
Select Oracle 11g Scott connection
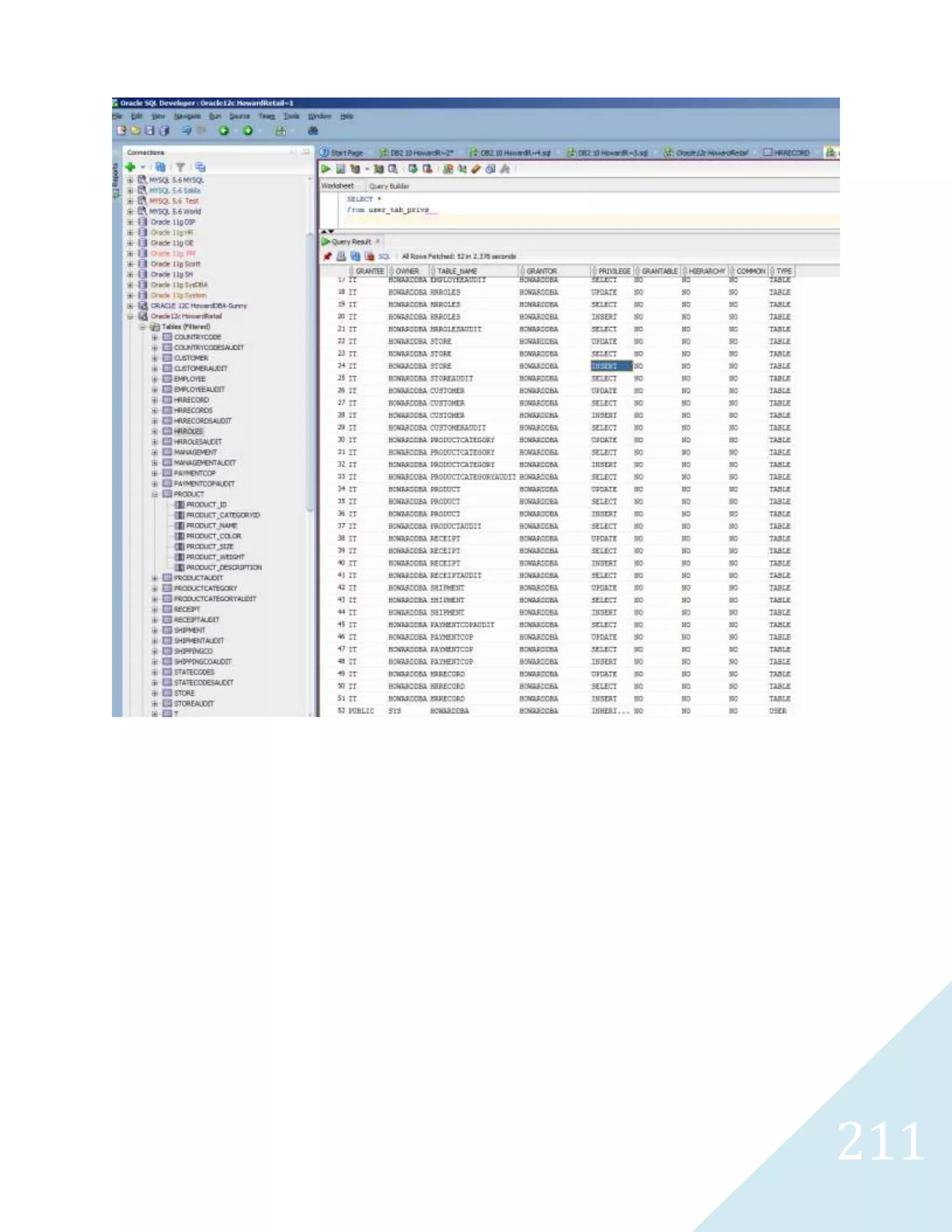tap(175, 264)
